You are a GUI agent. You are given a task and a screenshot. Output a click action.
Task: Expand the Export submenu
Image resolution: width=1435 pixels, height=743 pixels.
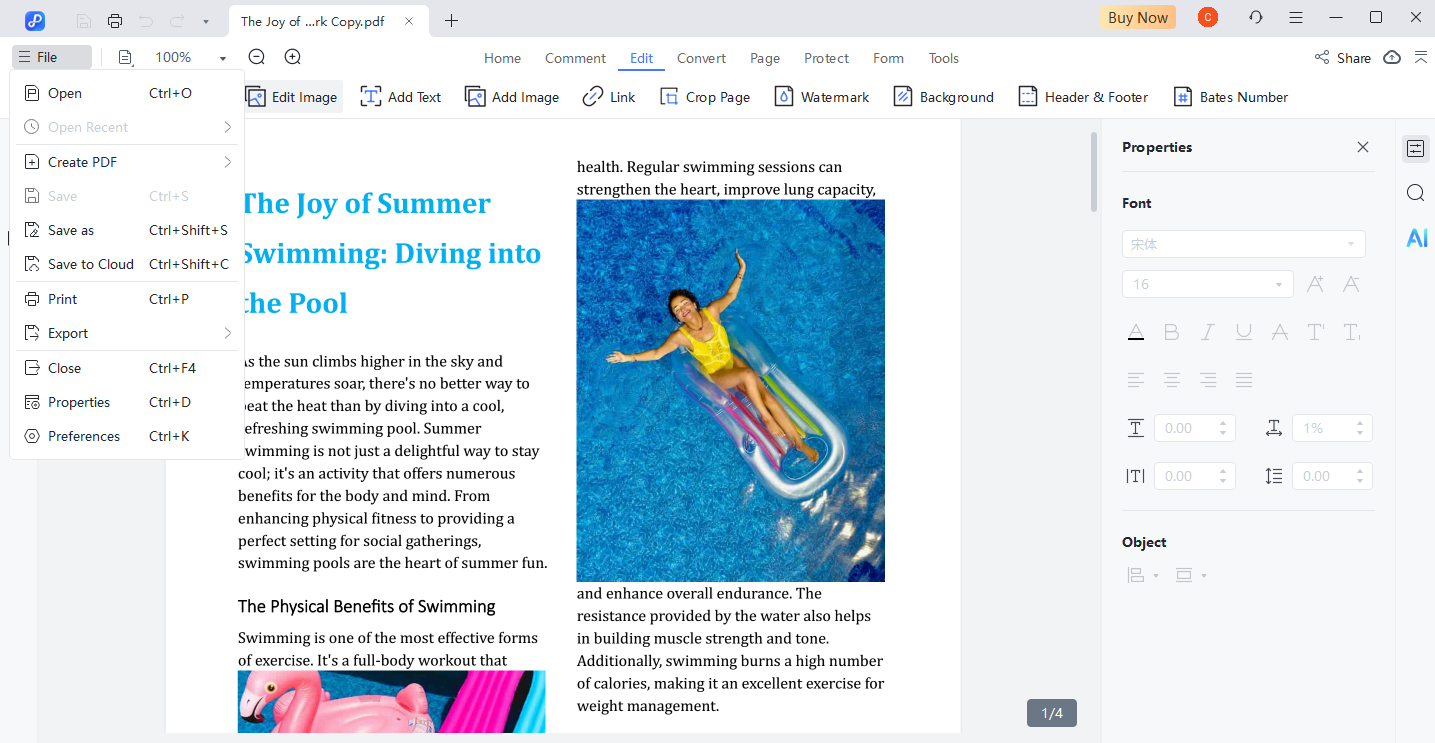pos(69,332)
